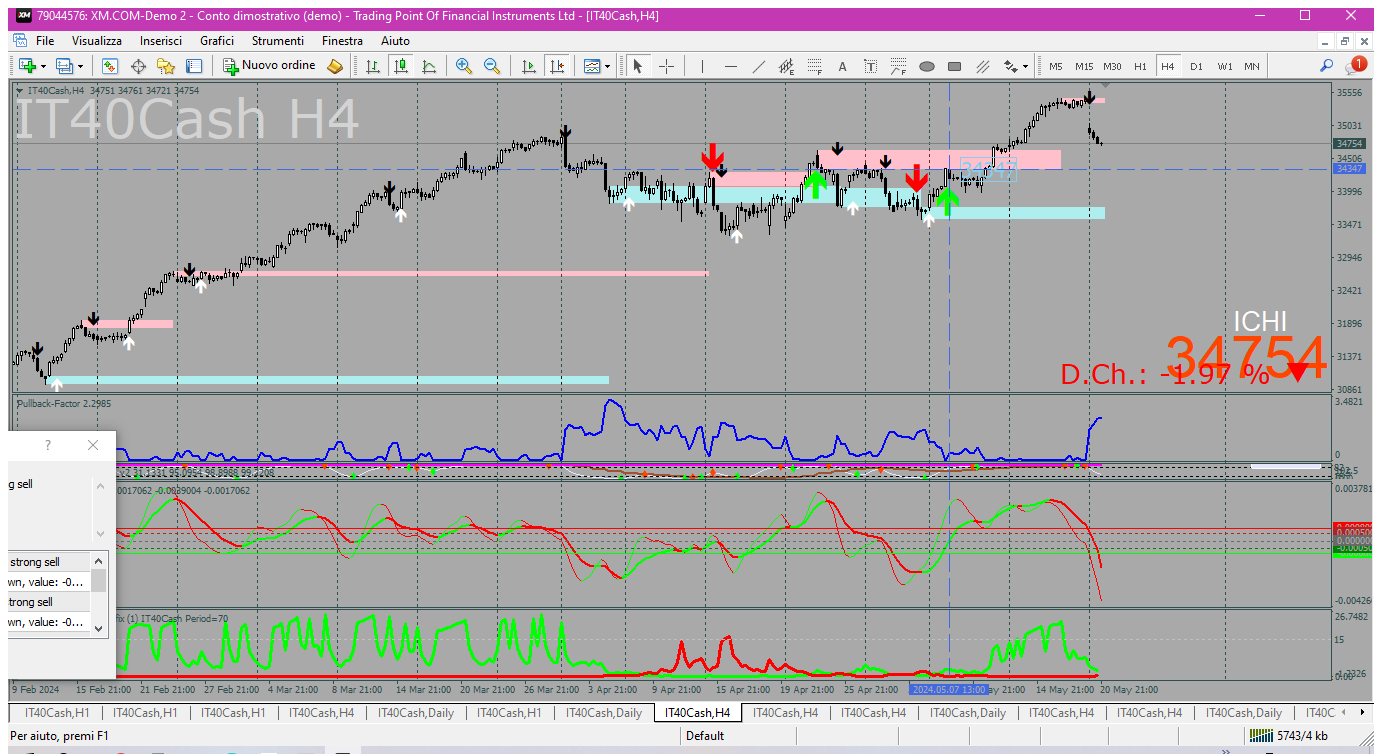This screenshot has width=1382, height=754.
Task: Open the search magnifier icon
Action: [x=1326, y=66]
